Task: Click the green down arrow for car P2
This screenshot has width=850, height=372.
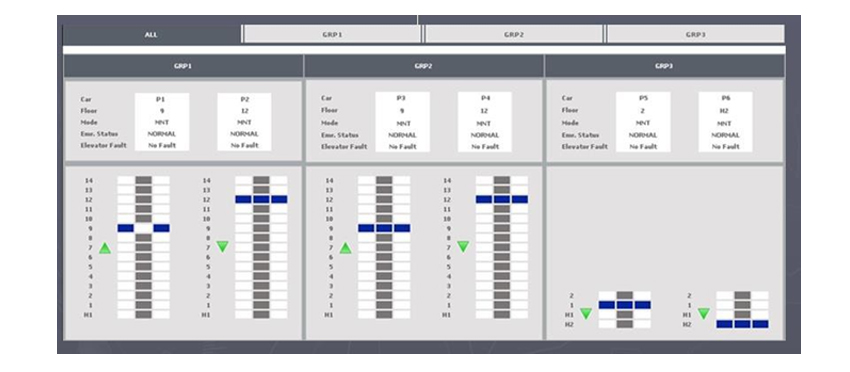Action: (223, 247)
